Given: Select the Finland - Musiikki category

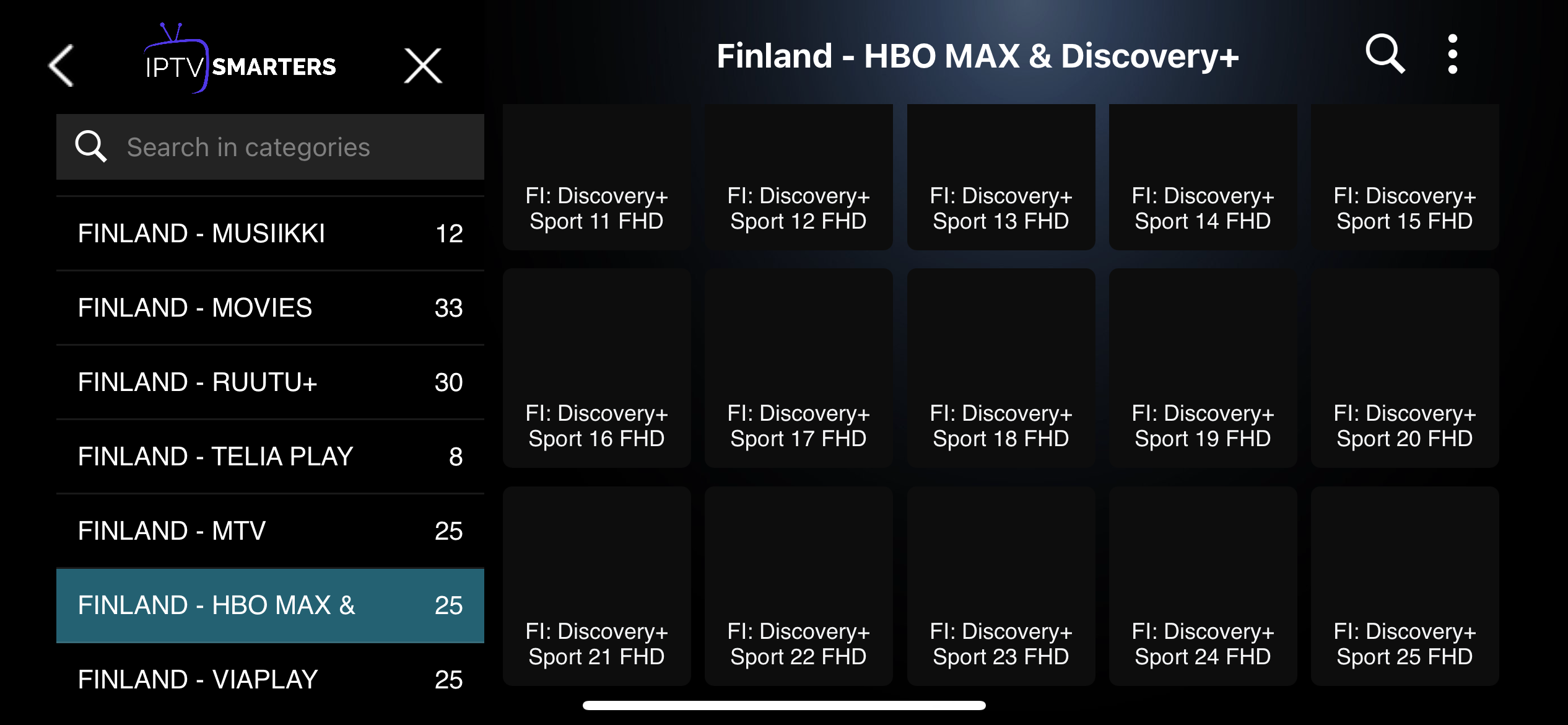Looking at the screenshot, I should (270, 234).
